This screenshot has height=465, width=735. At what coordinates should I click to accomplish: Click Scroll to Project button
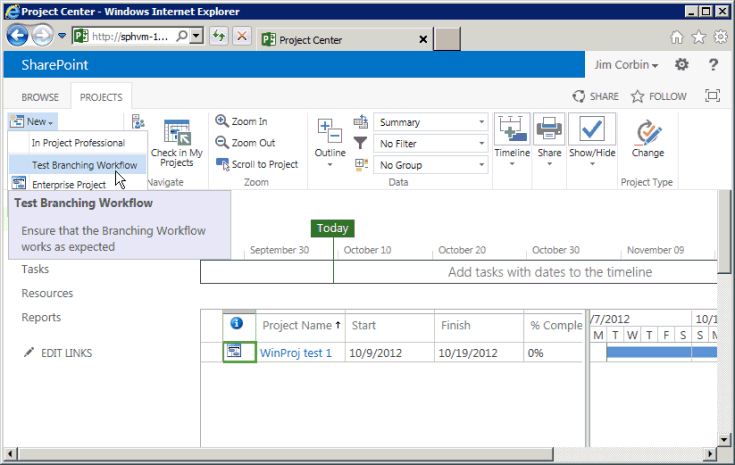[257, 164]
